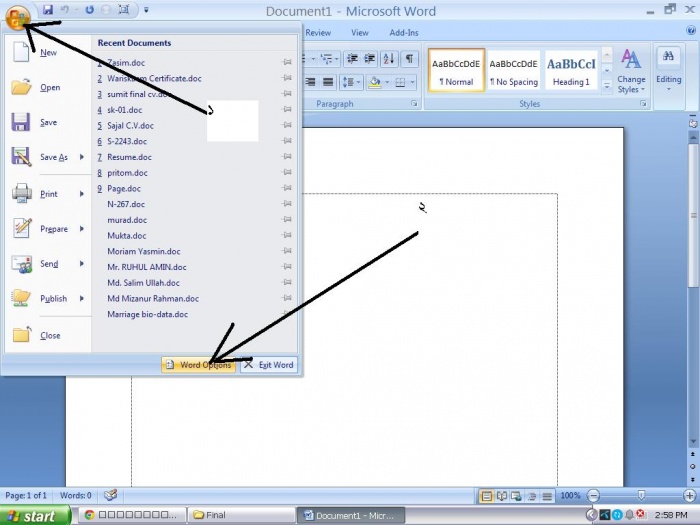Click the Undo icon in Quick Access Toolbar
The image size is (700, 525).
[65, 10]
